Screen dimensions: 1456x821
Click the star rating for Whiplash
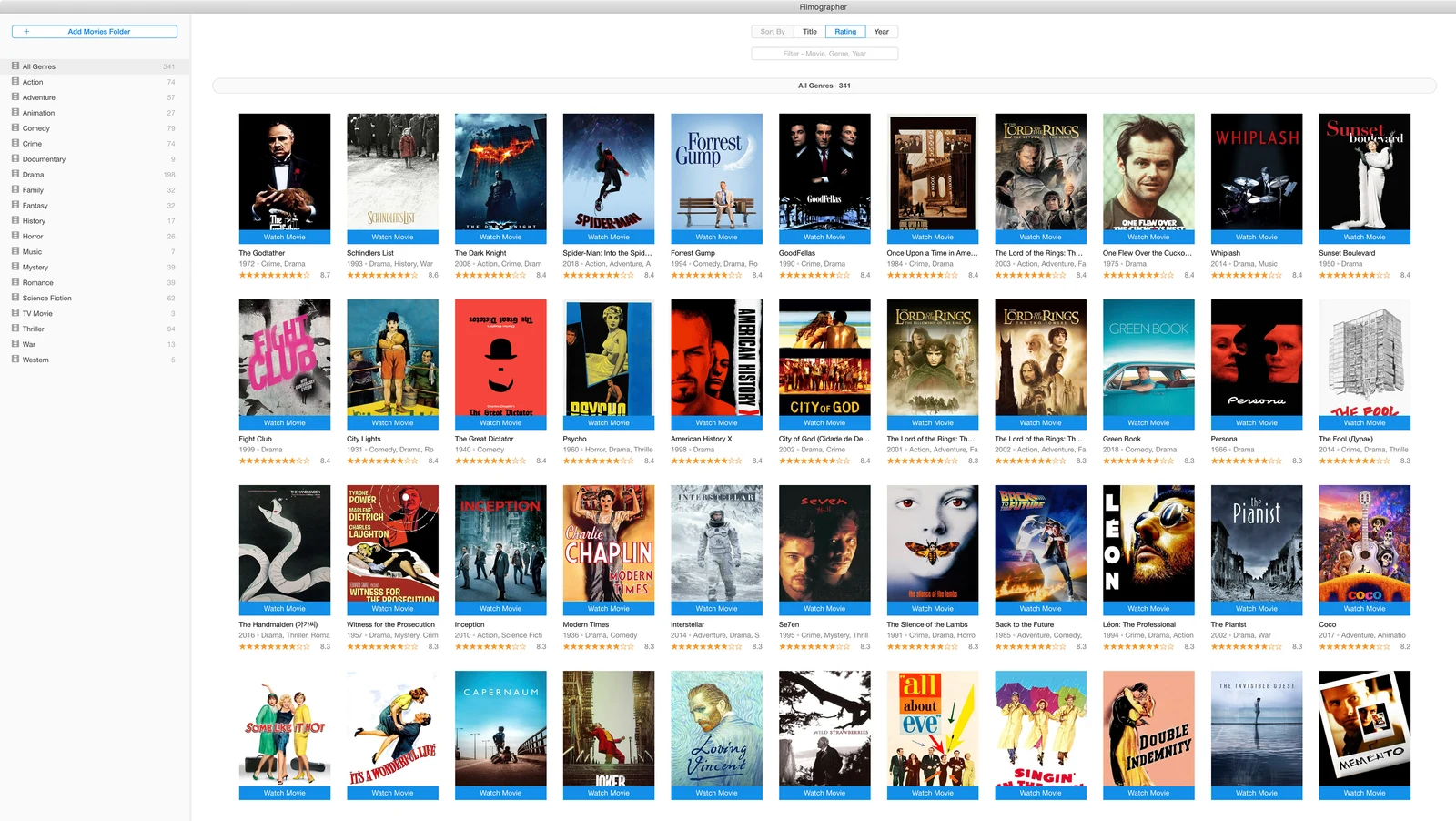(x=1246, y=275)
